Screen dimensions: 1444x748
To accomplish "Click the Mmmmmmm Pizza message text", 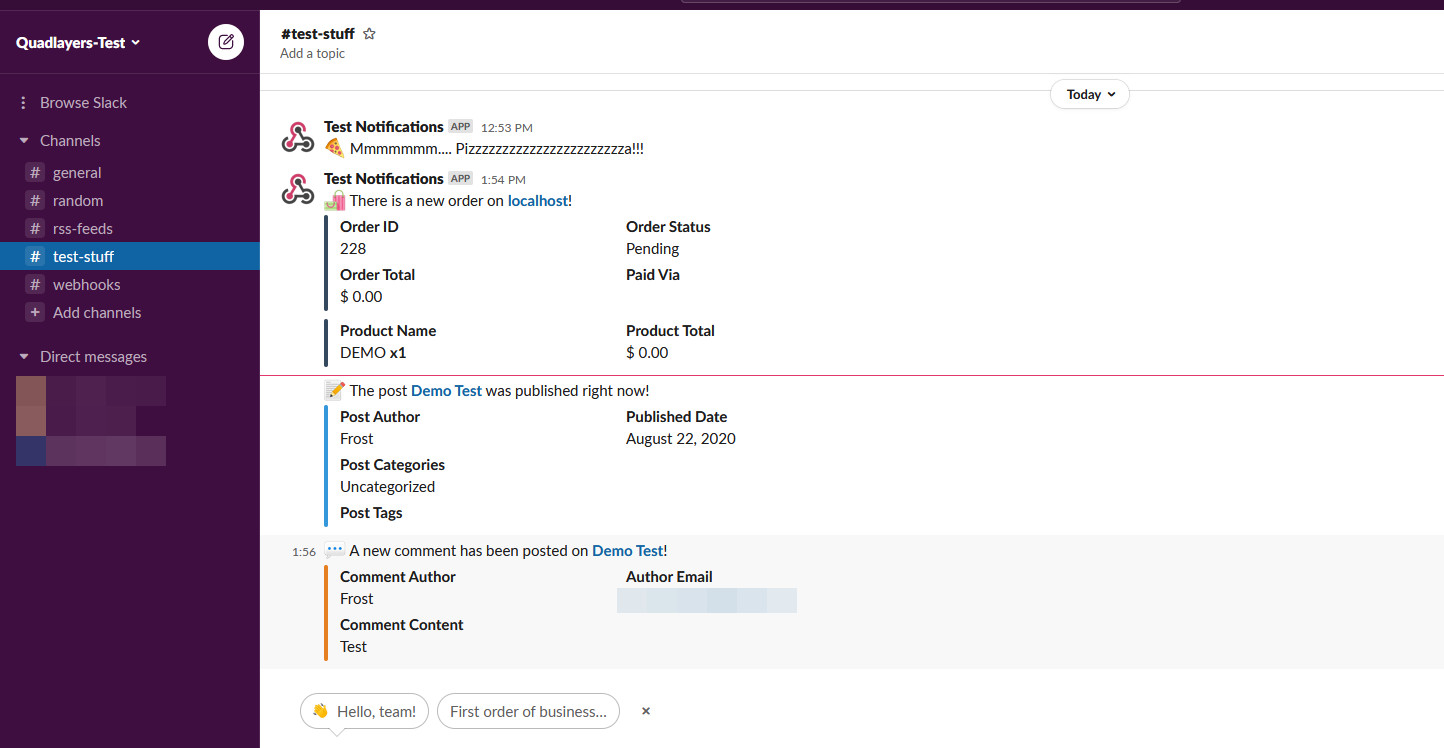I will tap(497, 149).
